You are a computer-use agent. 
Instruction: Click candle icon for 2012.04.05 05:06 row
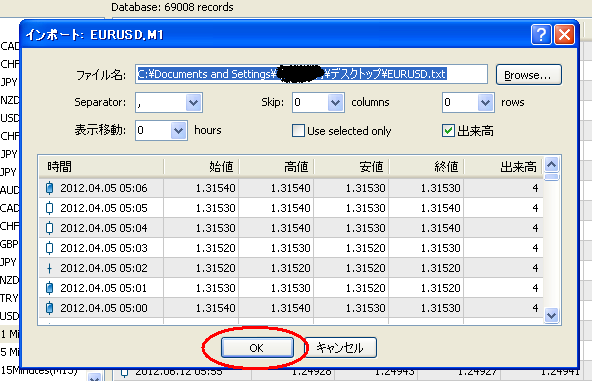(49, 188)
